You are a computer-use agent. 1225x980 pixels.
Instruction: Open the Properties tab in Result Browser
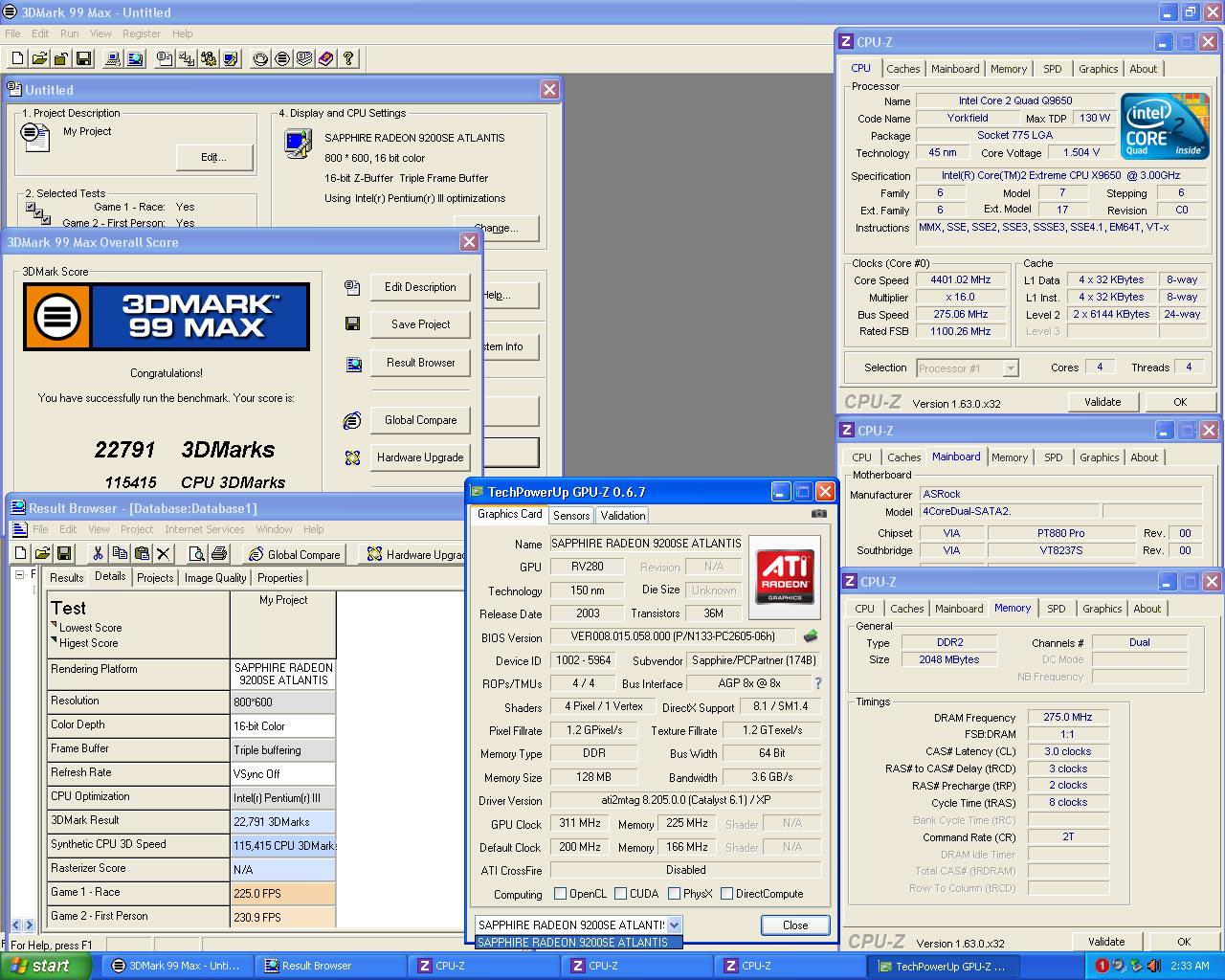(280, 578)
